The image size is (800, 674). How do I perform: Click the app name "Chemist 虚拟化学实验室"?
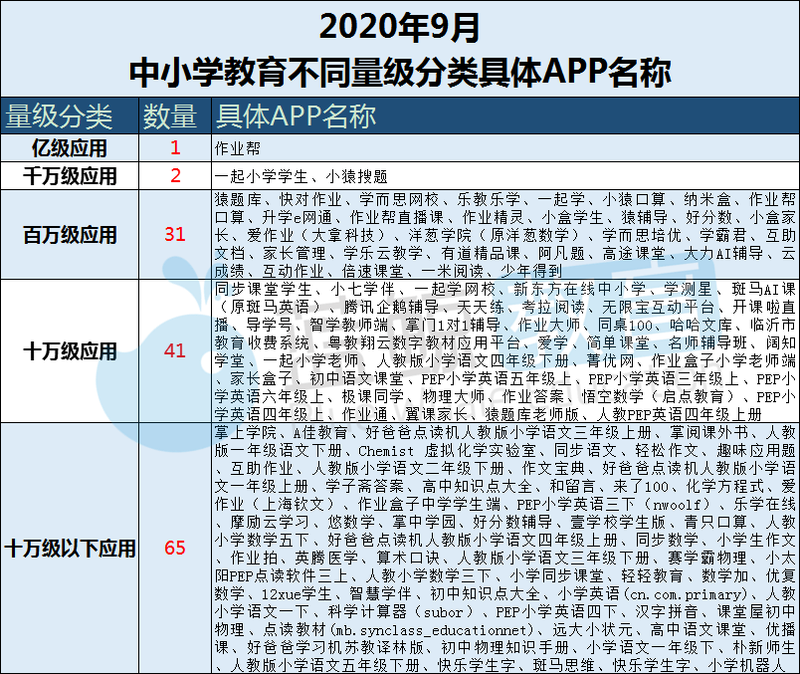click(x=447, y=451)
